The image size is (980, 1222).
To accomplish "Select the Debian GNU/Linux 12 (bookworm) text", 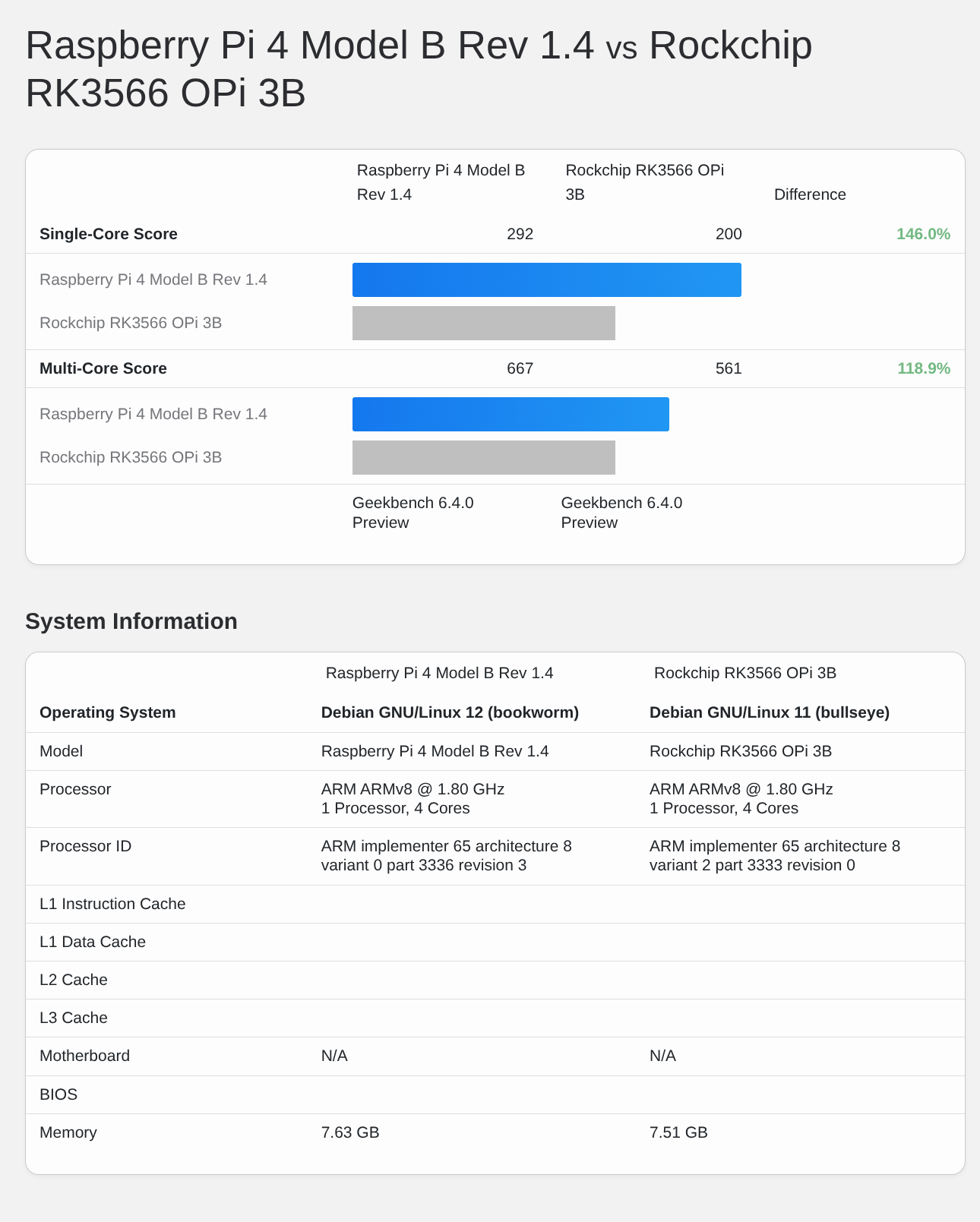I will 450,712.
